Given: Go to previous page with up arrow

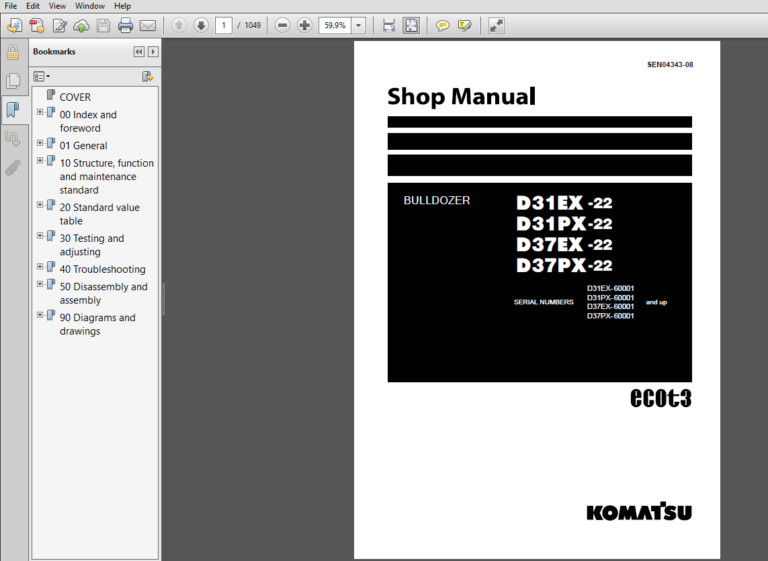Looking at the screenshot, I should [x=179, y=25].
